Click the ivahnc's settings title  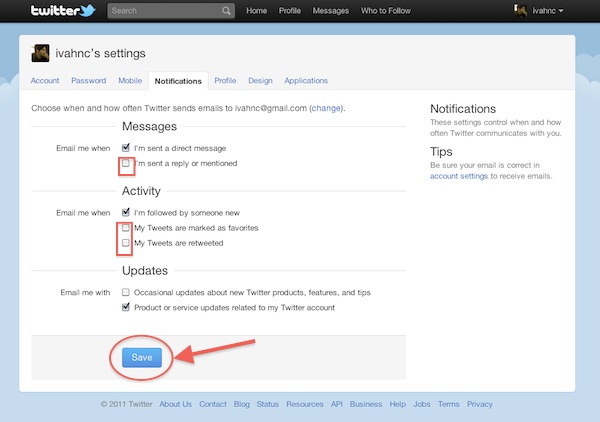[x=100, y=53]
